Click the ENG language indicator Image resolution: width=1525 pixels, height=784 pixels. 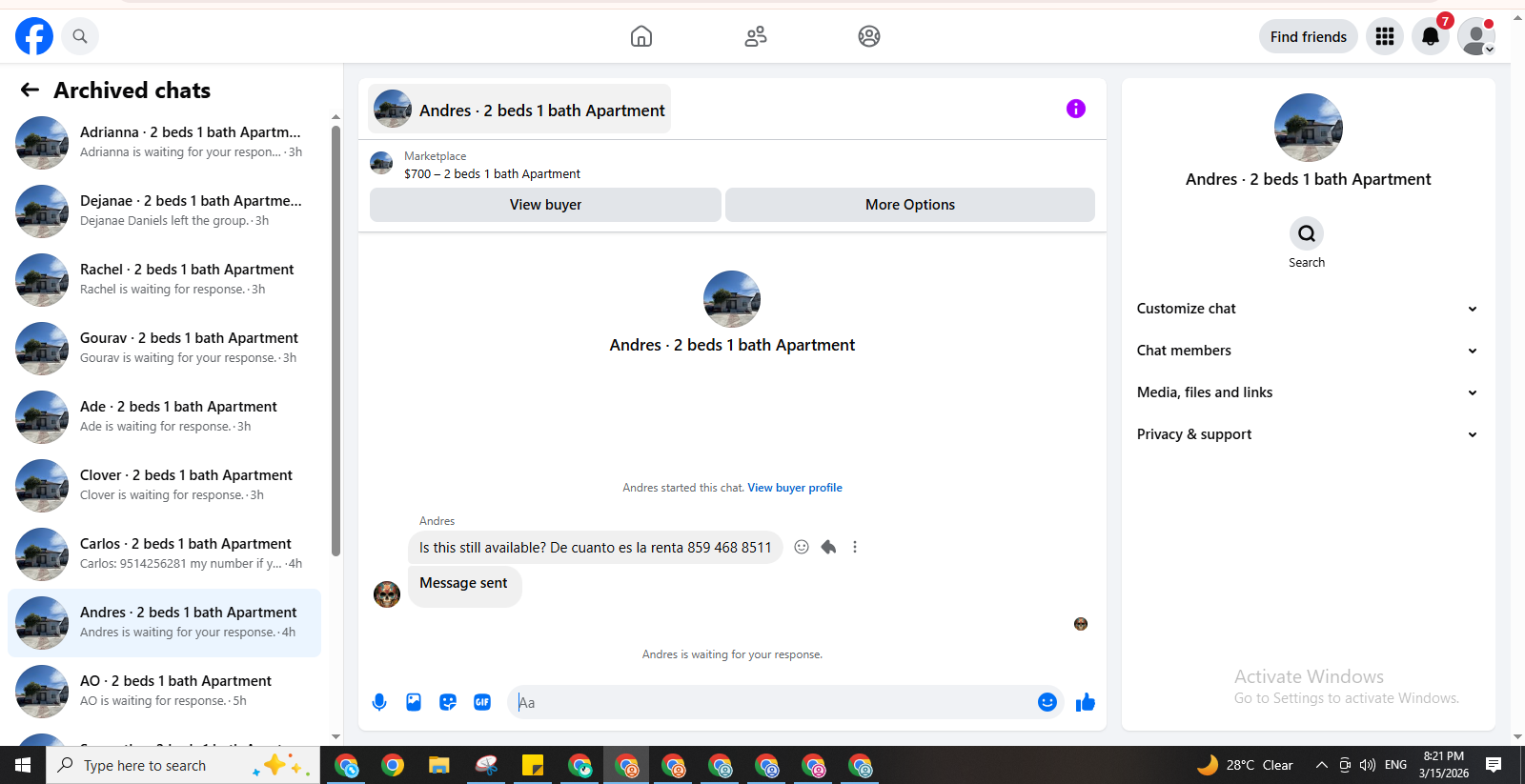1395,765
